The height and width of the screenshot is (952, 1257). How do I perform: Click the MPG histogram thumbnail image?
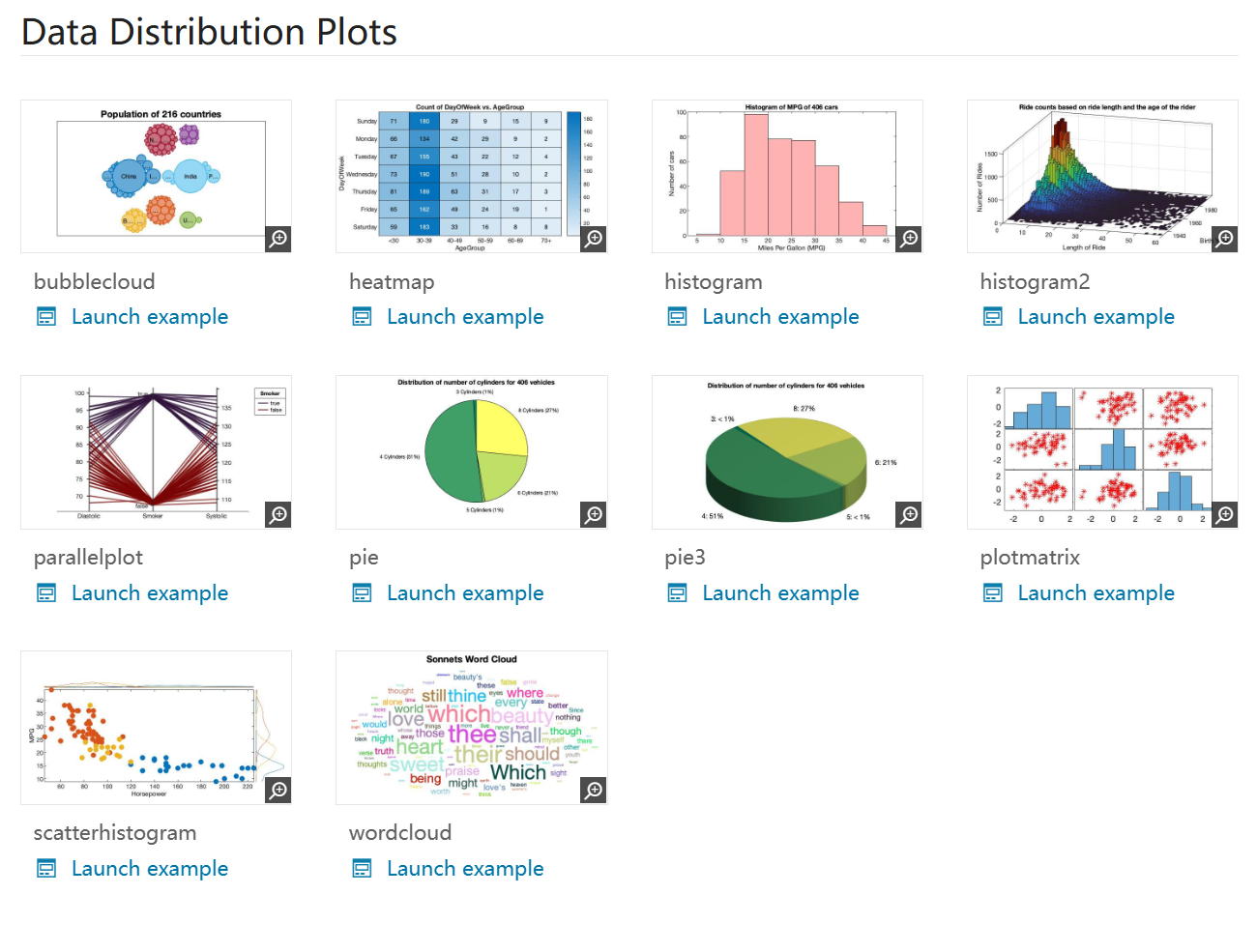(786, 176)
